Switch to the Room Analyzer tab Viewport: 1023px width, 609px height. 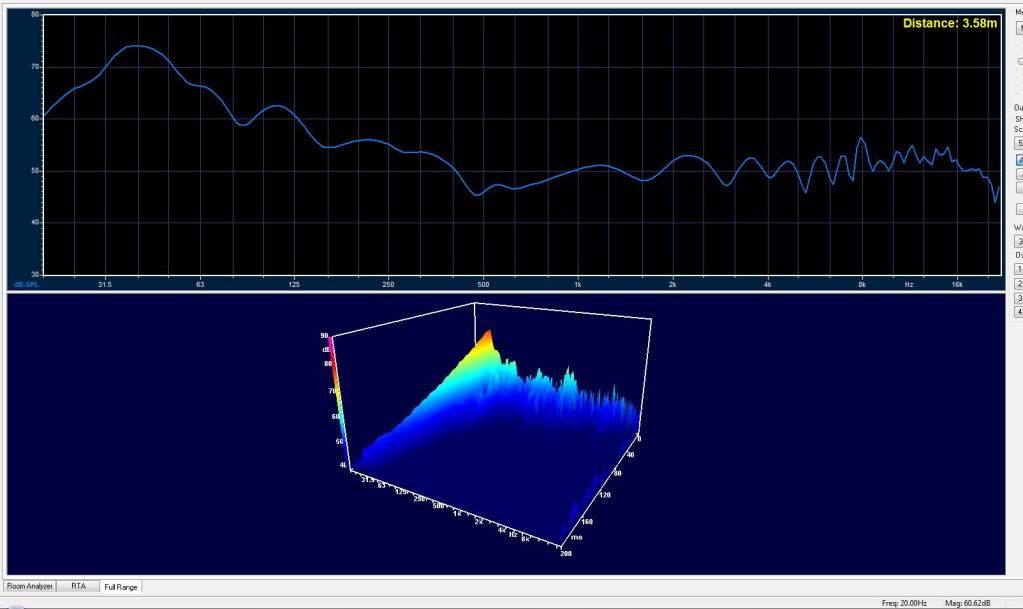tap(29, 586)
